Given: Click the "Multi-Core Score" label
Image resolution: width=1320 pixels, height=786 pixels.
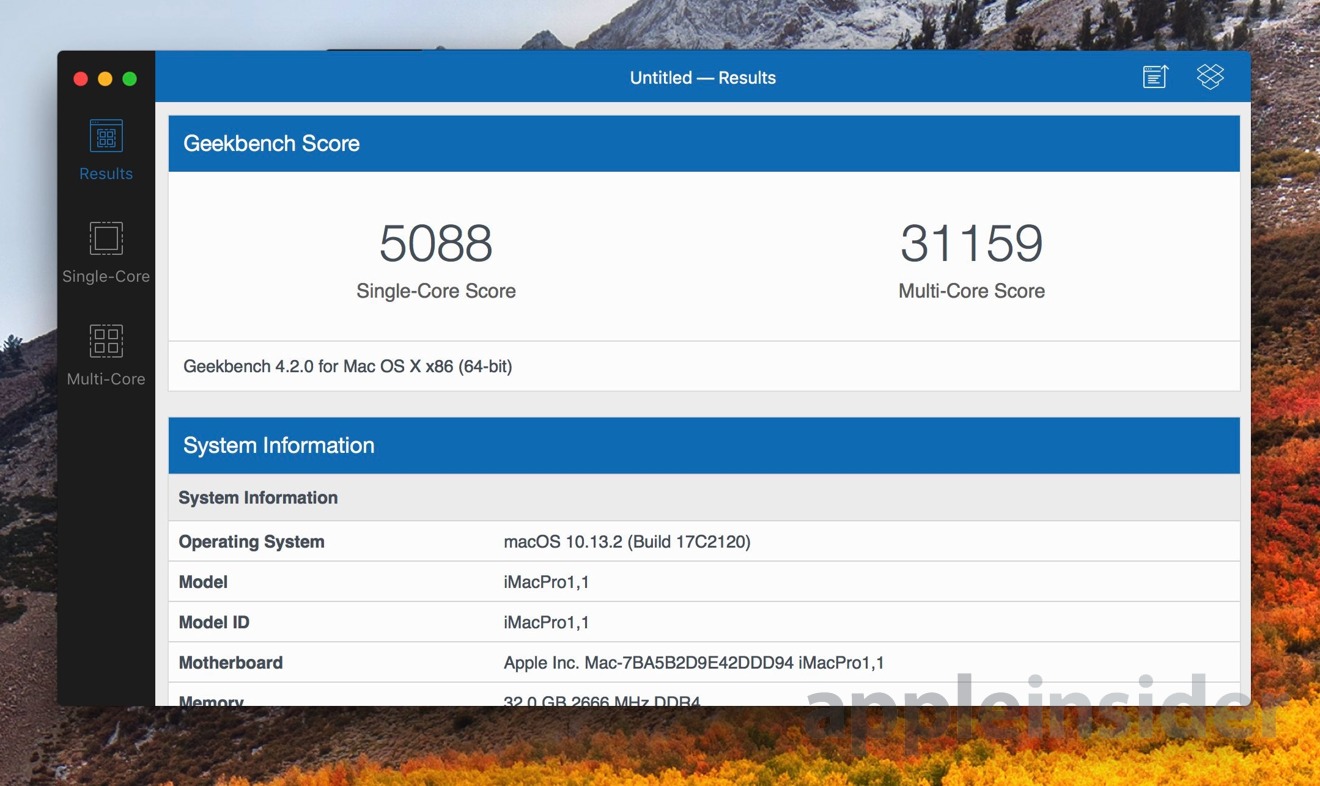Looking at the screenshot, I should click(972, 291).
